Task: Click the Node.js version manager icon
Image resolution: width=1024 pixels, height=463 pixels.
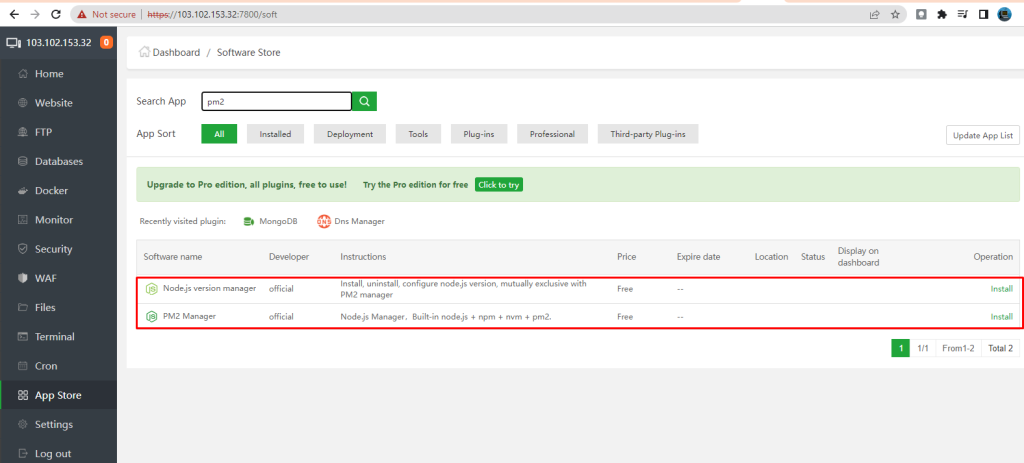Action: 152,289
